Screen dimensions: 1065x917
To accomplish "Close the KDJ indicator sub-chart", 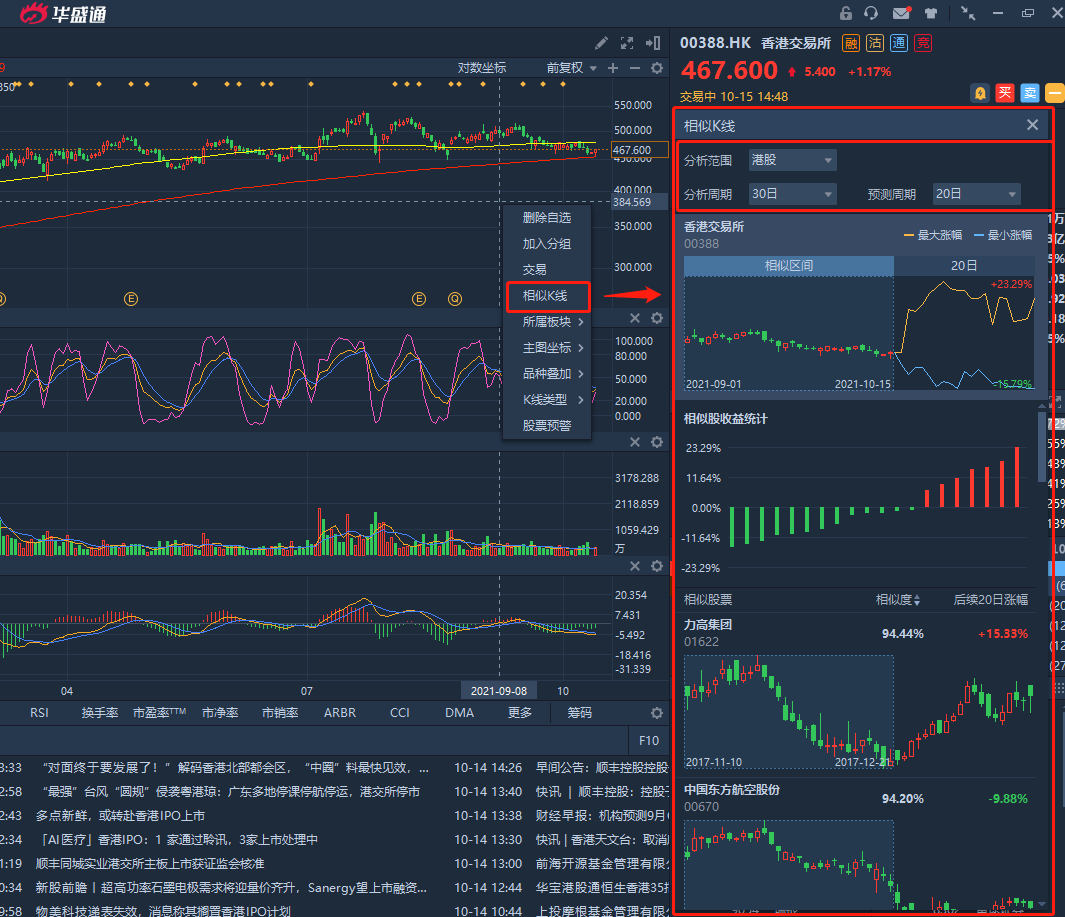I will [634, 318].
